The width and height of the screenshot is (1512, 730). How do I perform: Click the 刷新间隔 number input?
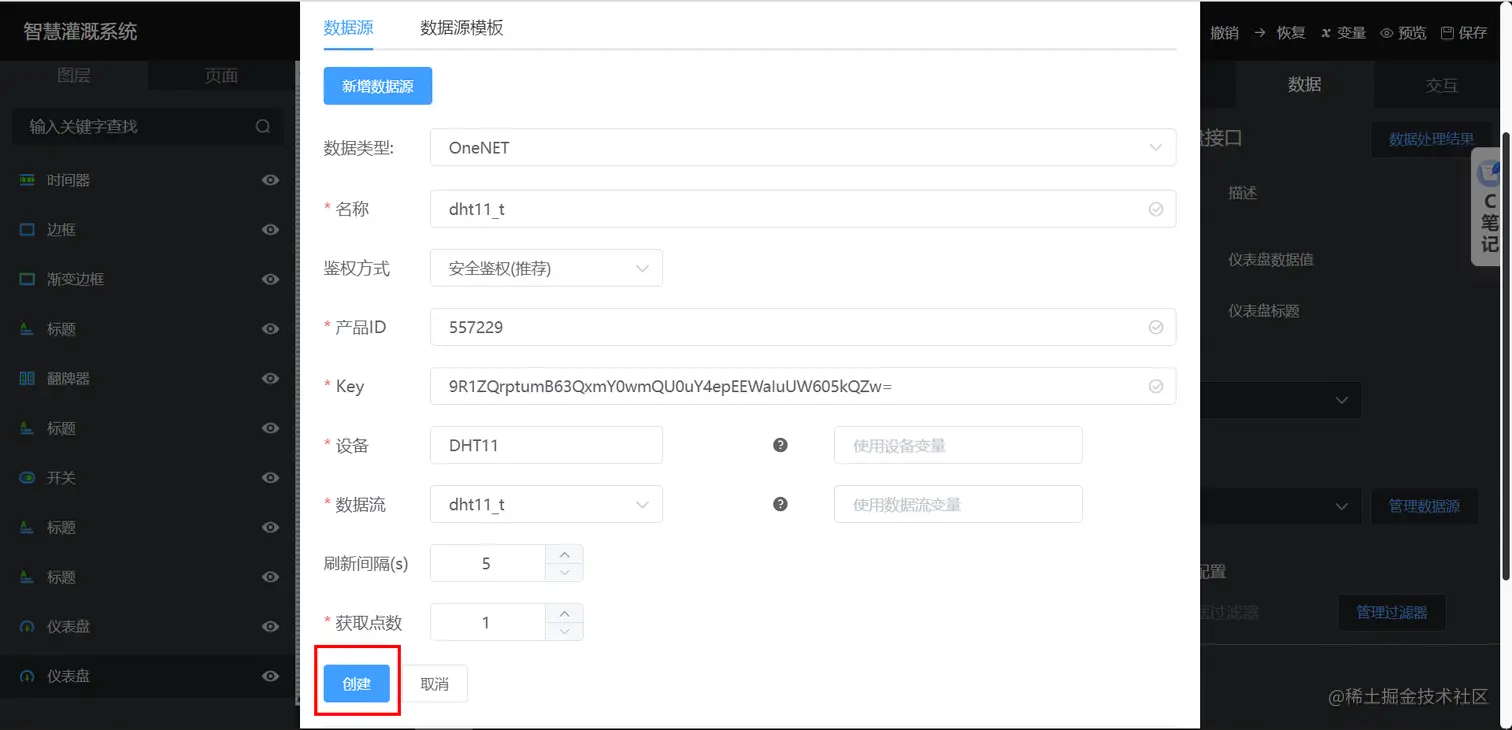[488, 563]
